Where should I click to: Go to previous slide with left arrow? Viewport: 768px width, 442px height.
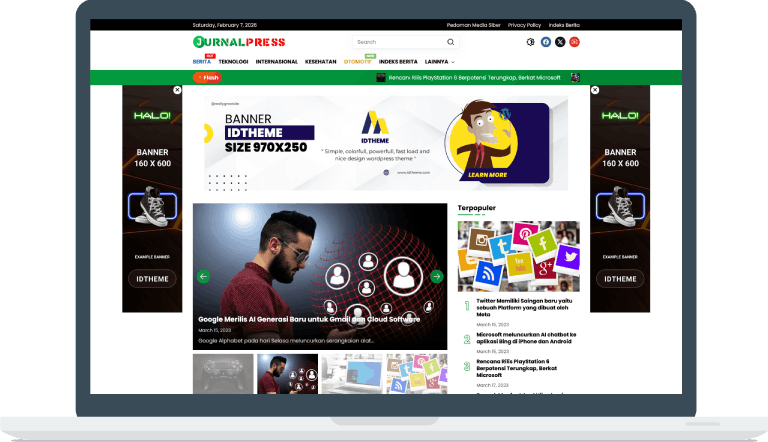203,276
